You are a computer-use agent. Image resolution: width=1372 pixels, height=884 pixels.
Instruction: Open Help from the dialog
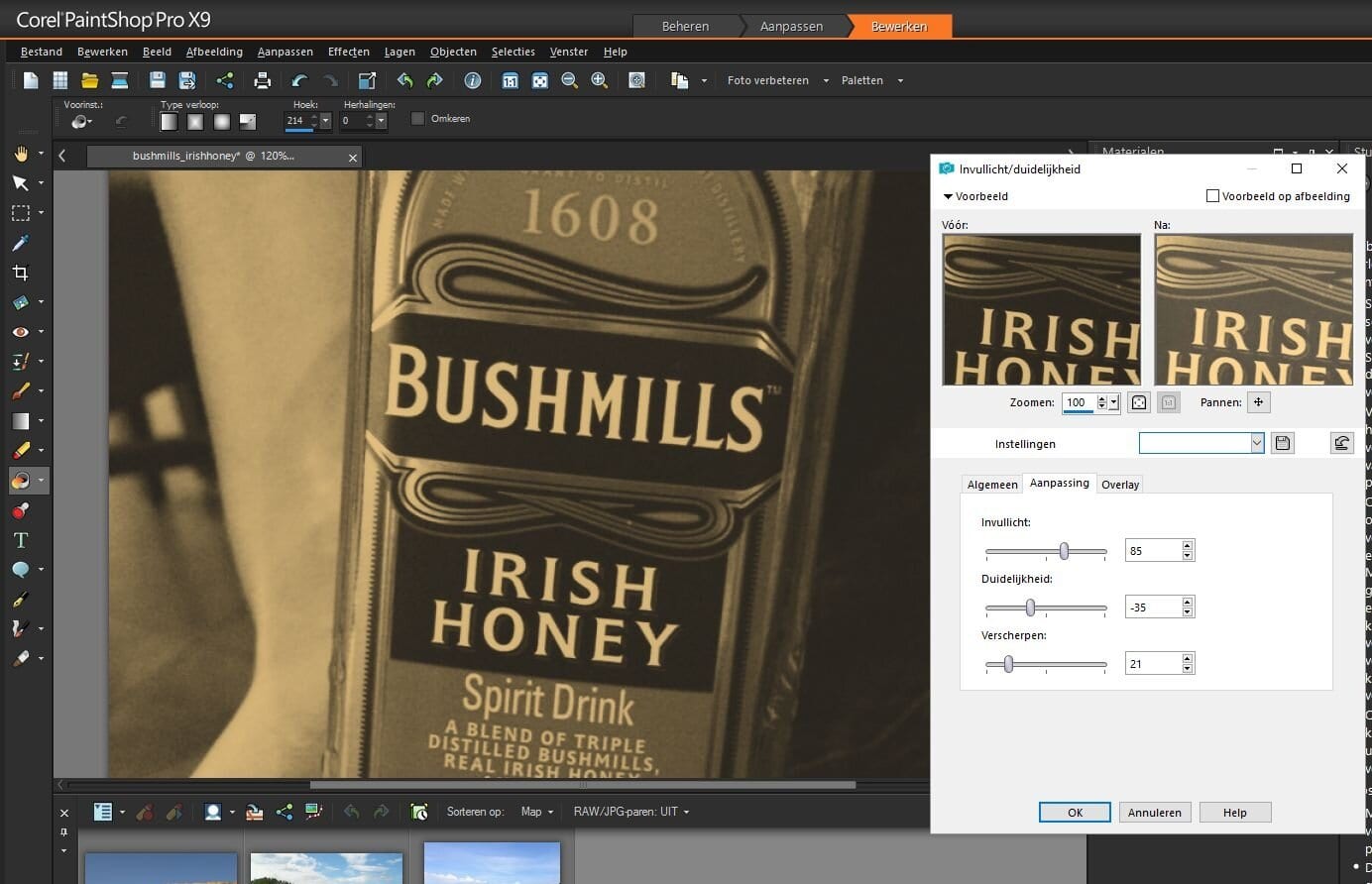pyautogui.click(x=1234, y=812)
